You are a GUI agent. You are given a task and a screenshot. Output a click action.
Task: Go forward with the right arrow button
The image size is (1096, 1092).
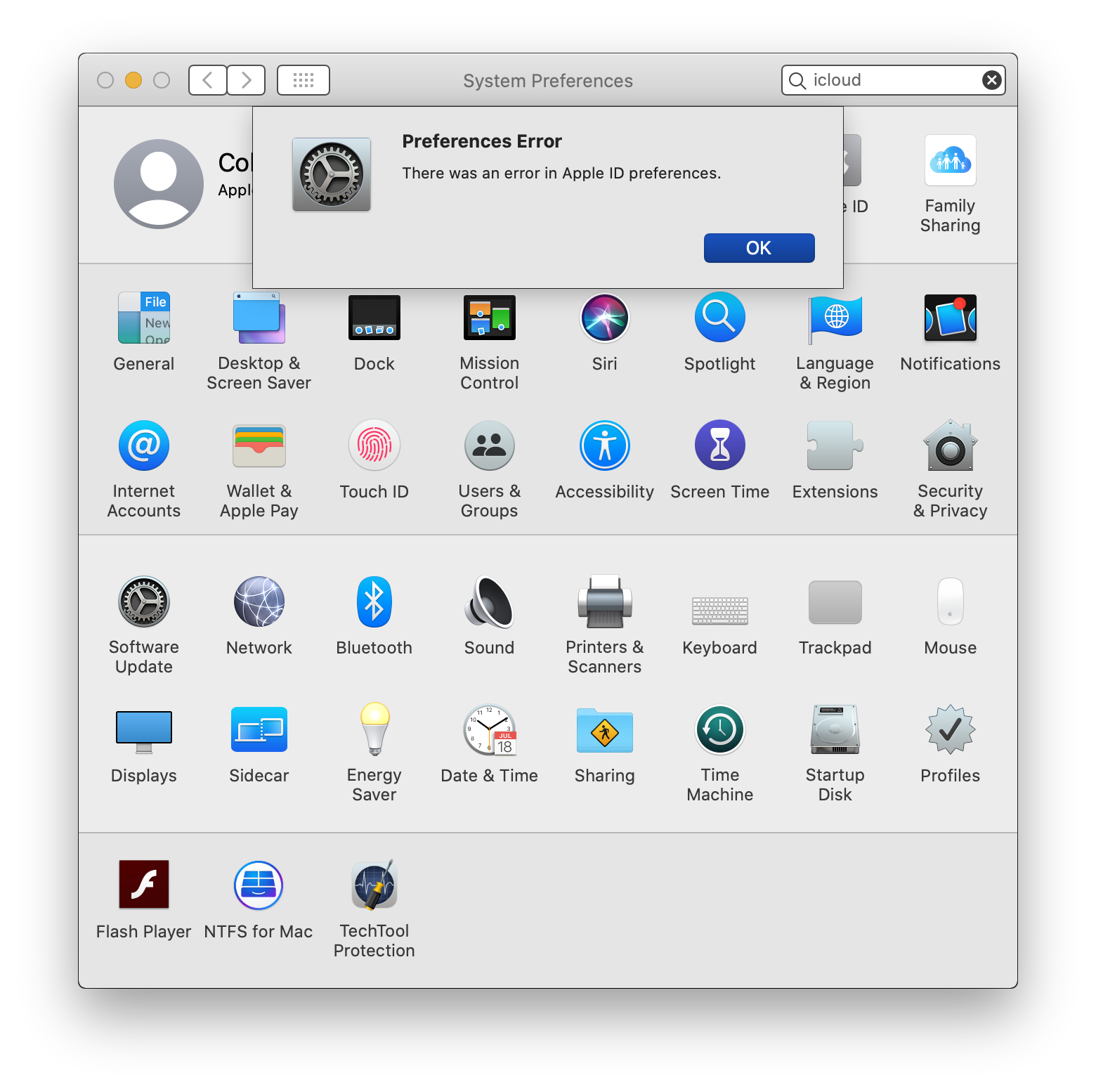coord(247,80)
